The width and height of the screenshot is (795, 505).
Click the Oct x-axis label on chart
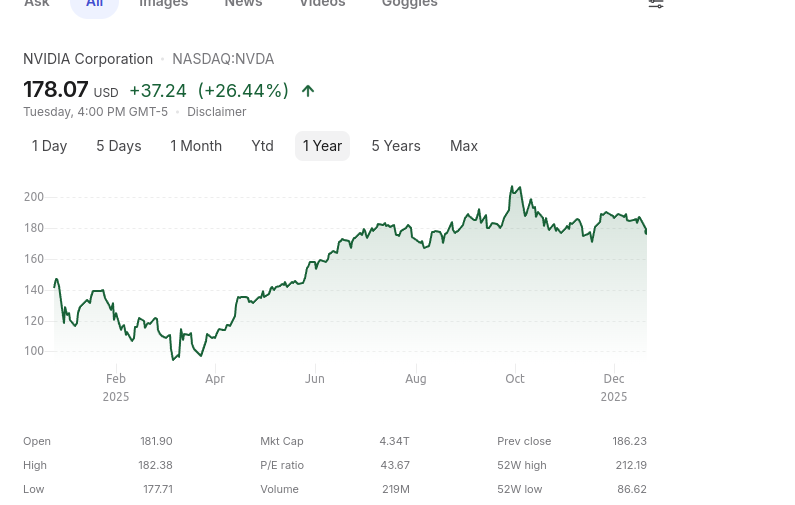(x=515, y=379)
